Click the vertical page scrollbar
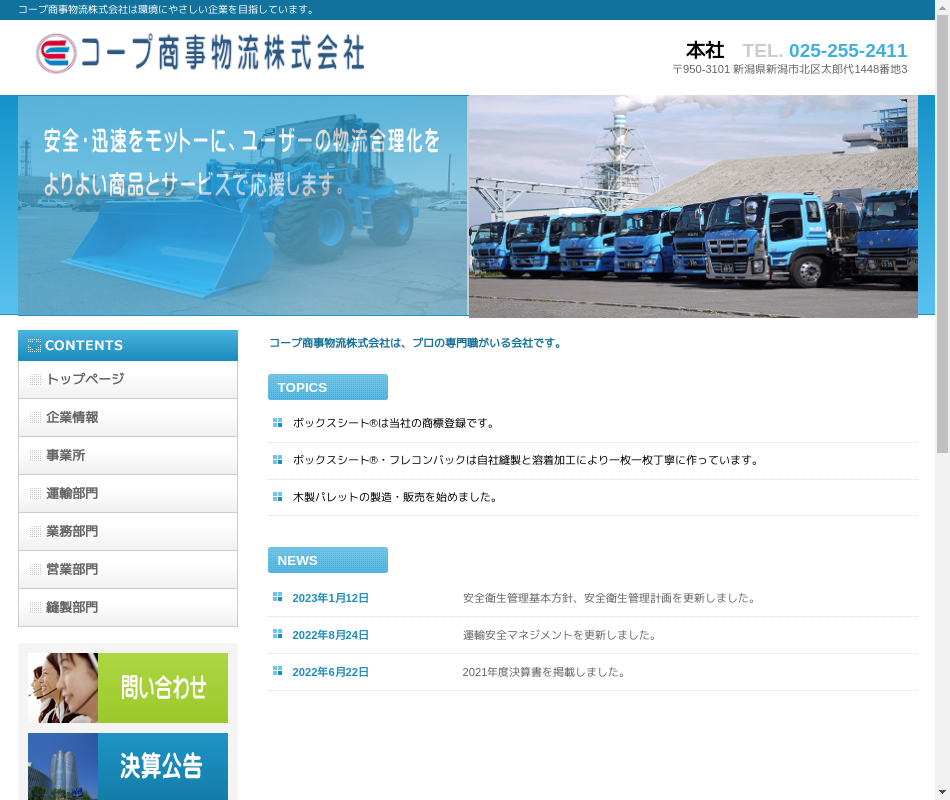The height and width of the screenshot is (800, 950). click(x=942, y=400)
